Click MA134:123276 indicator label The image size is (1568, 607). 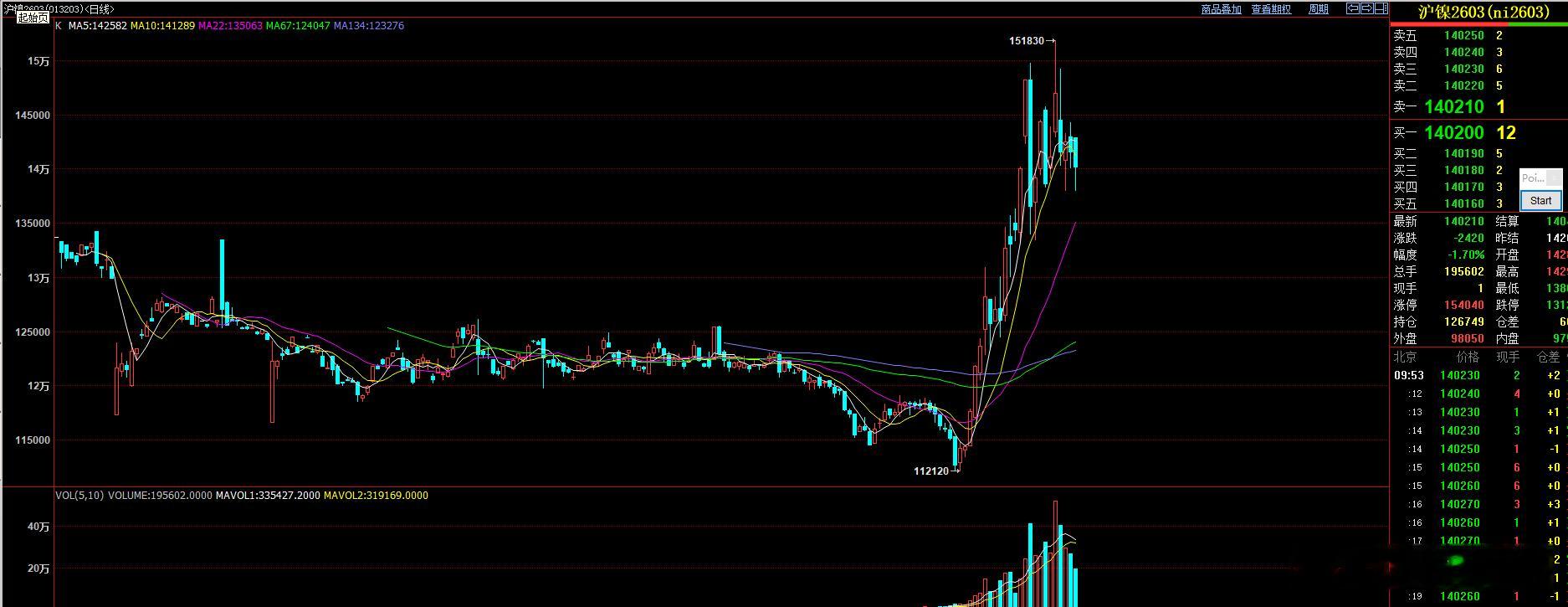click(x=369, y=26)
